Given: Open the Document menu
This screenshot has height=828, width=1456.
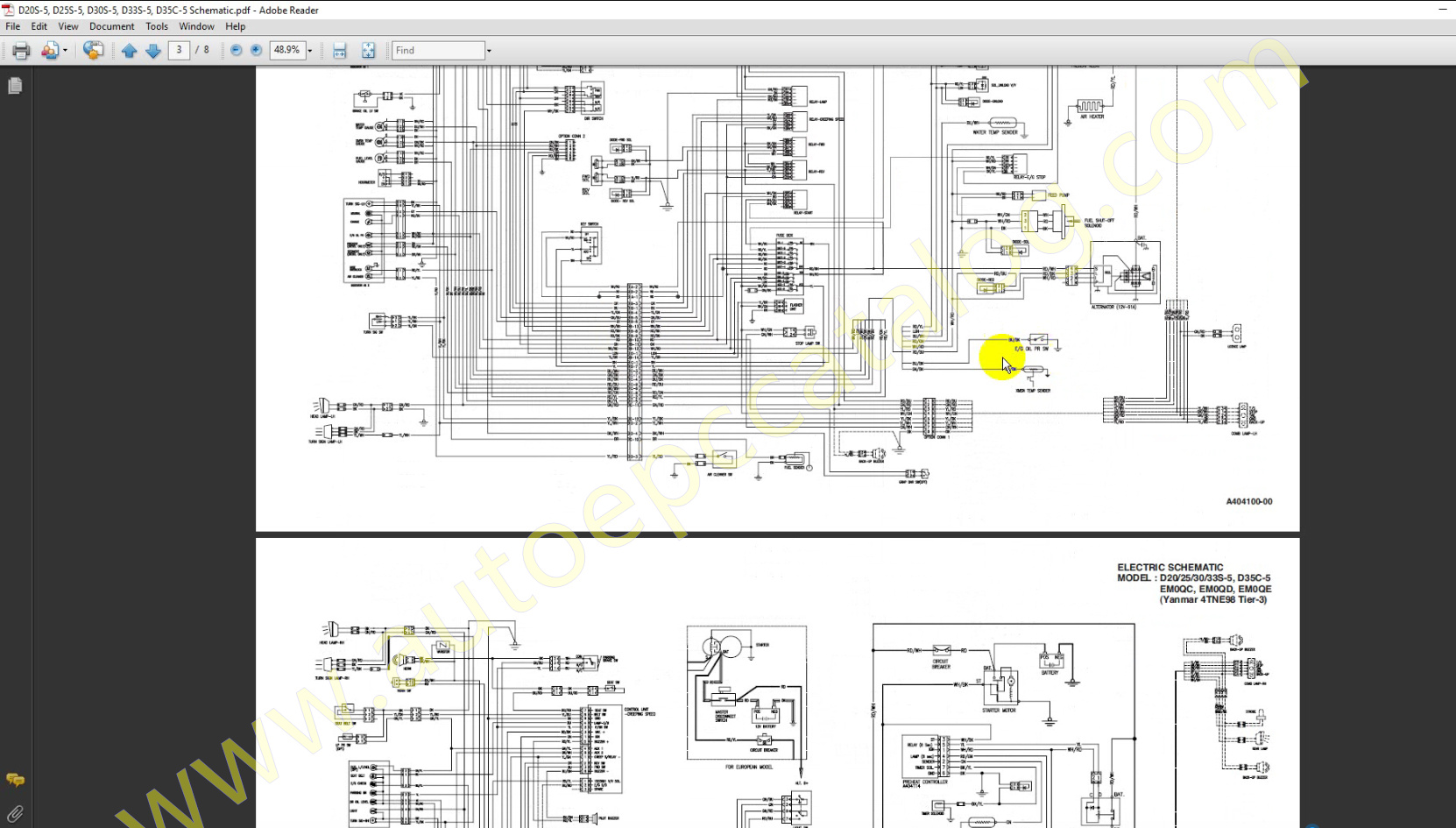Looking at the screenshot, I should [x=111, y=26].
